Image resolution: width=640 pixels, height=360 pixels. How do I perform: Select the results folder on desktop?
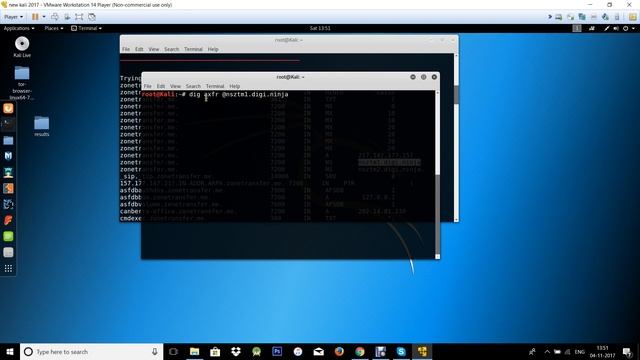point(42,127)
